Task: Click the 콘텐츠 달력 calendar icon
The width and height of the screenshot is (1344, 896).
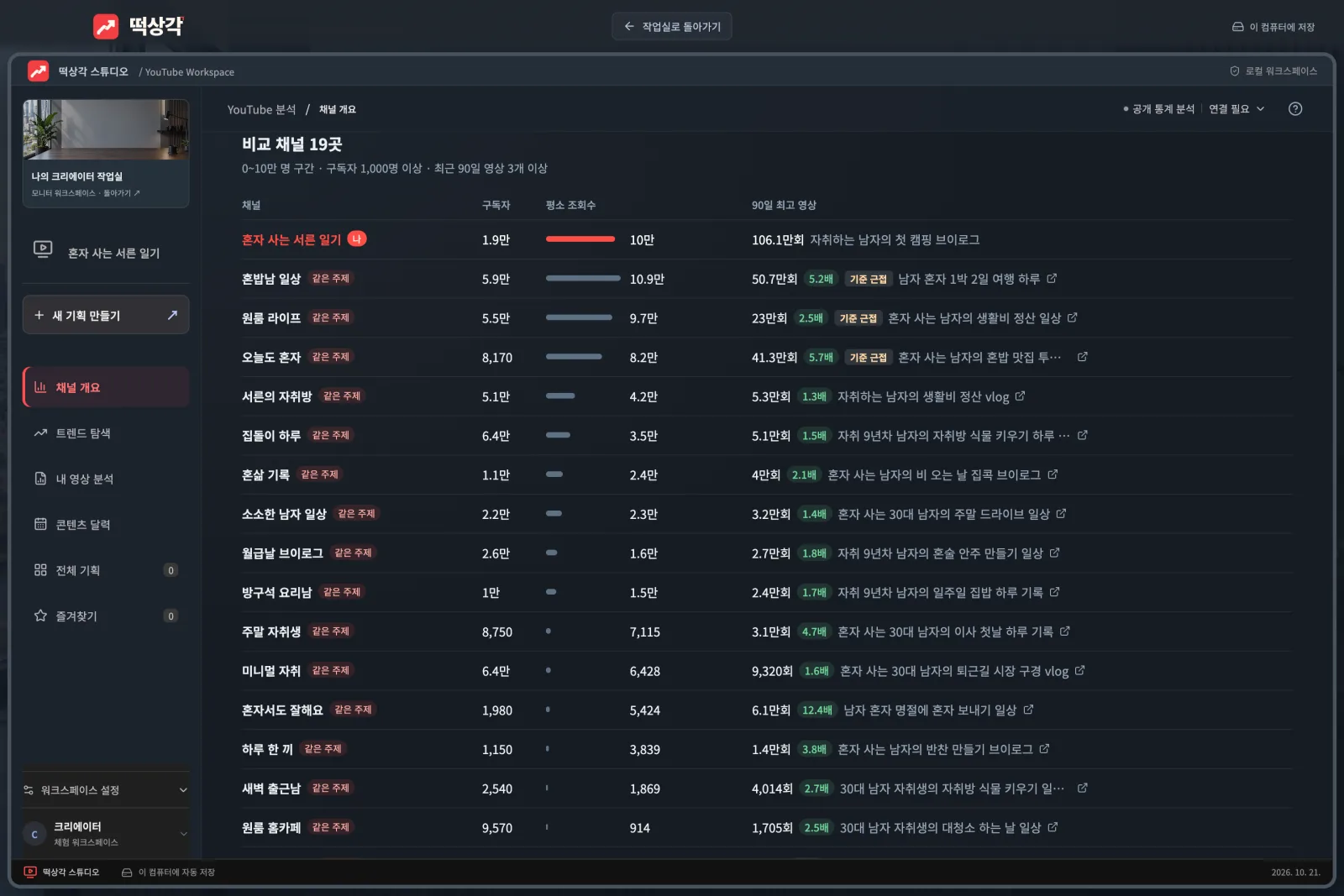Action: pos(40,524)
